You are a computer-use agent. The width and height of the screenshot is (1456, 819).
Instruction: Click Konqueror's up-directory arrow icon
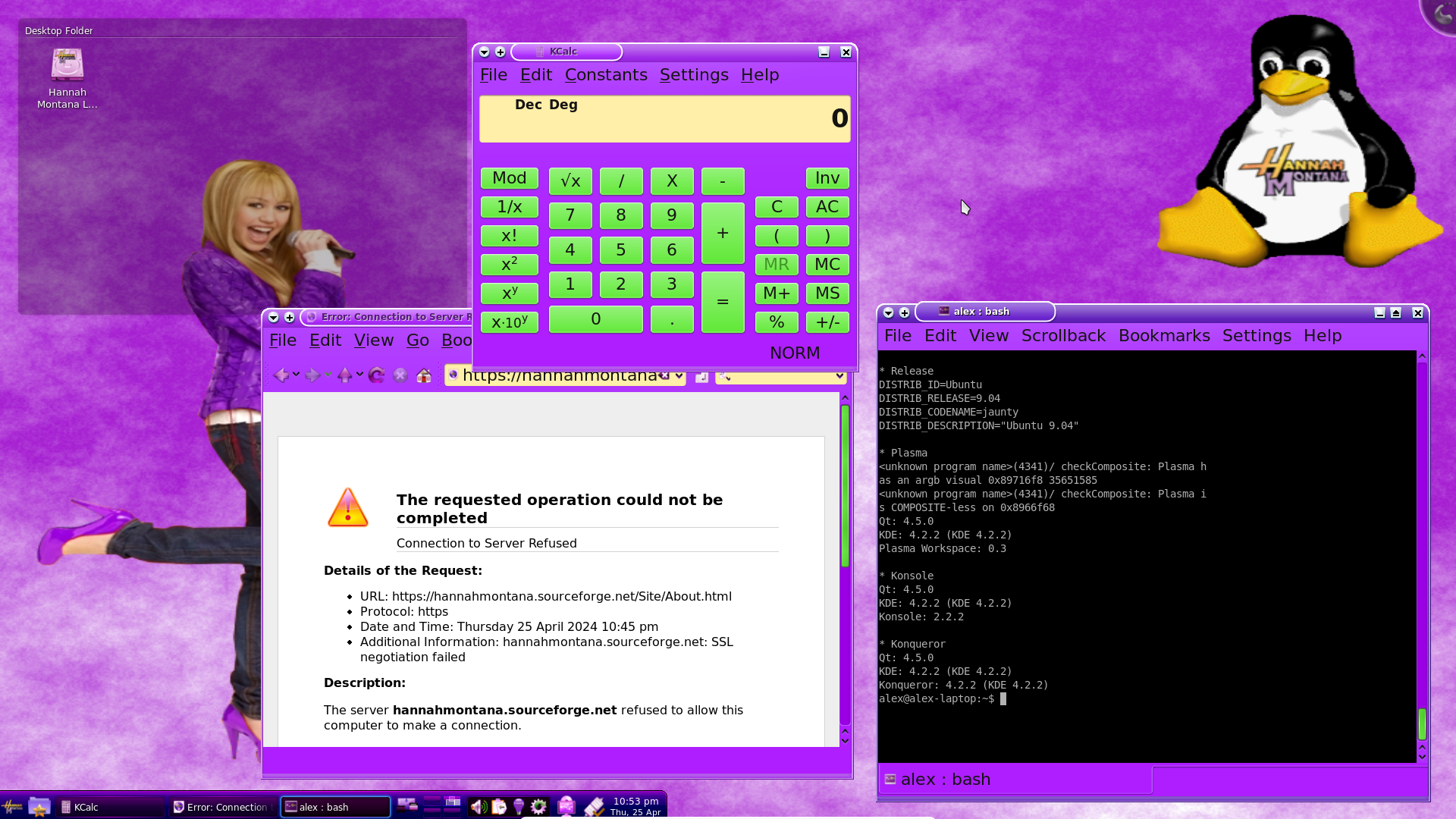(x=345, y=375)
